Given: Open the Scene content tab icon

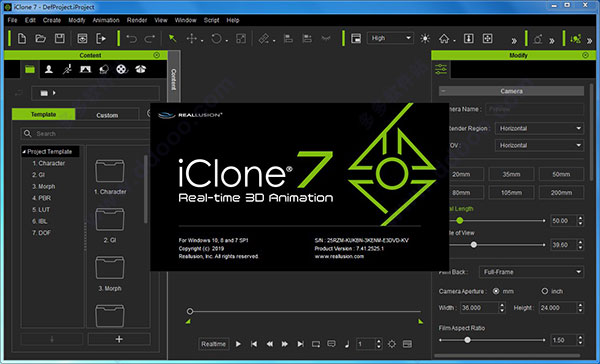Looking at the screenshot, I should pyautogui.click(x=85, y=69).
